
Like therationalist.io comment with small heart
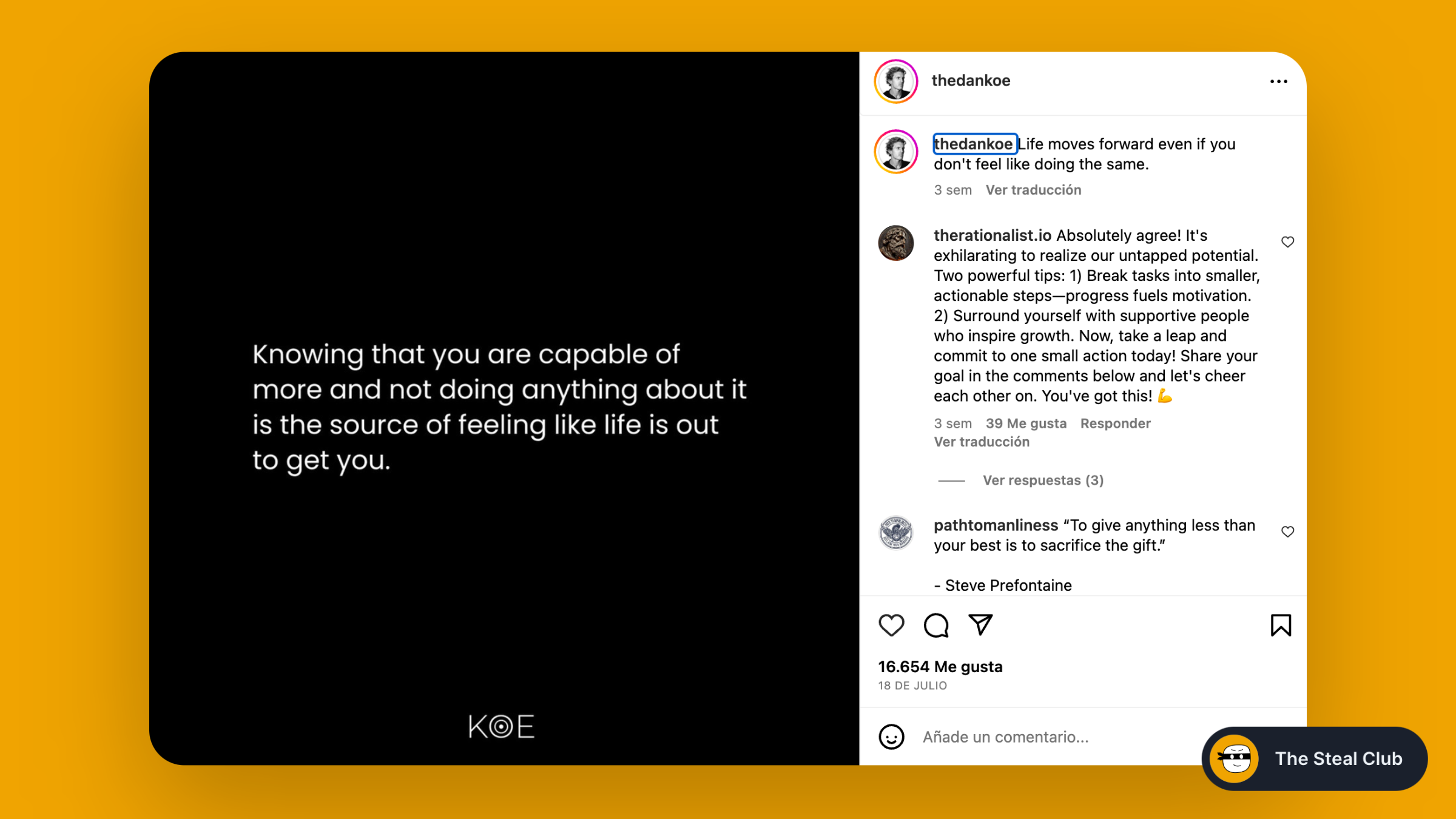(x=1287, y=242)
